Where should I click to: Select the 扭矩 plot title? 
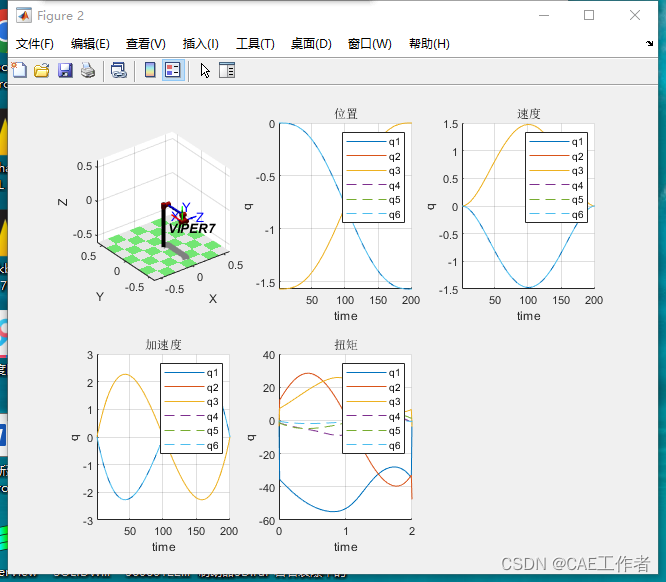(x=345, y=344)
